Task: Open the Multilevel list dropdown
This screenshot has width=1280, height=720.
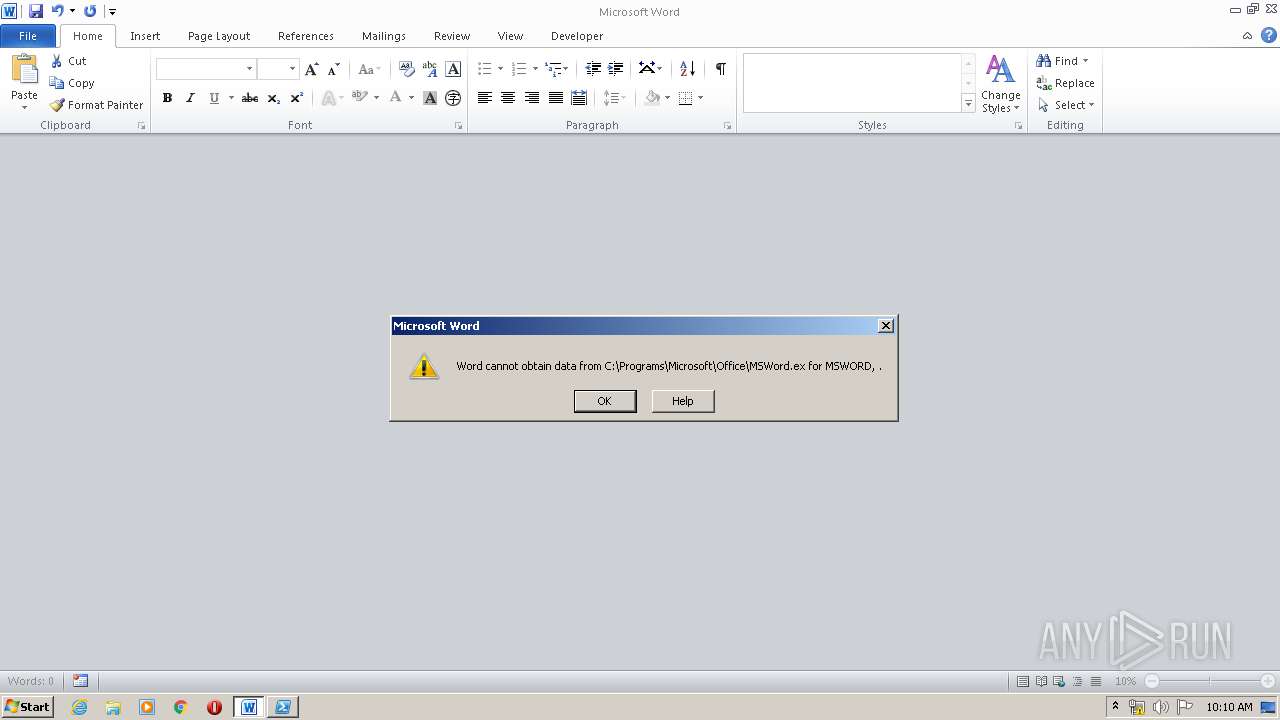Action: click(x=565, y=69)
